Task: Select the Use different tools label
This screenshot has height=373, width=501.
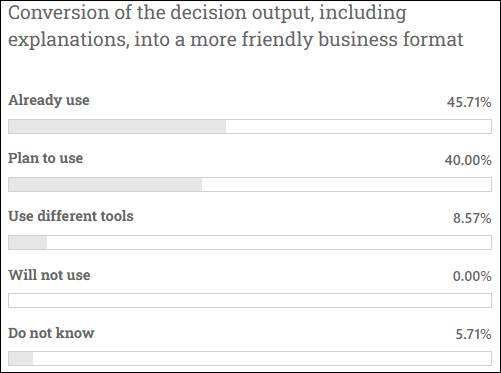Action: [x=71, y=216]
